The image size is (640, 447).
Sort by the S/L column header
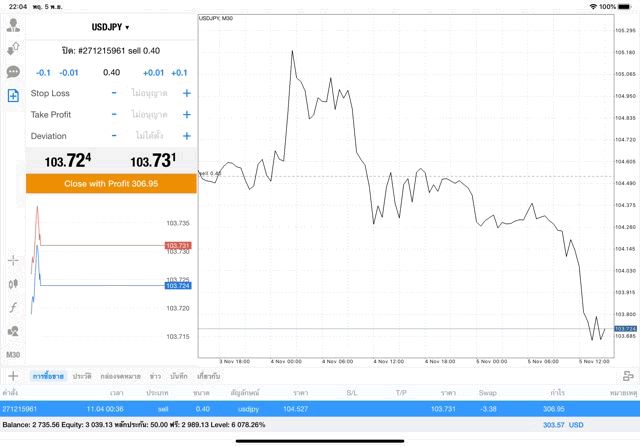pos(352,393)
